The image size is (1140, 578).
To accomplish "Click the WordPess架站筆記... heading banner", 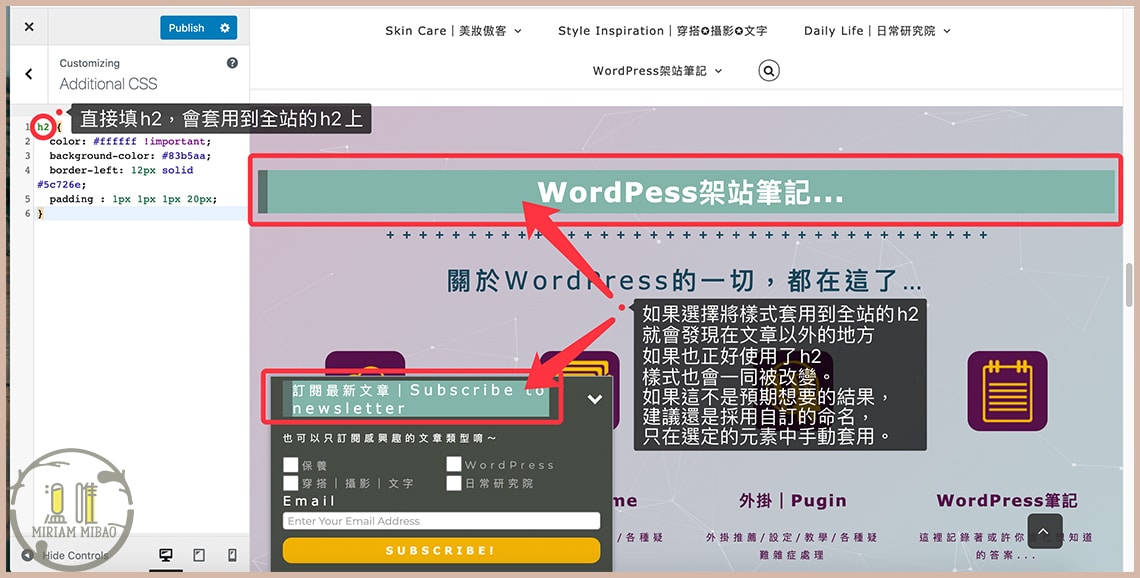I will [x=686, y=192].
